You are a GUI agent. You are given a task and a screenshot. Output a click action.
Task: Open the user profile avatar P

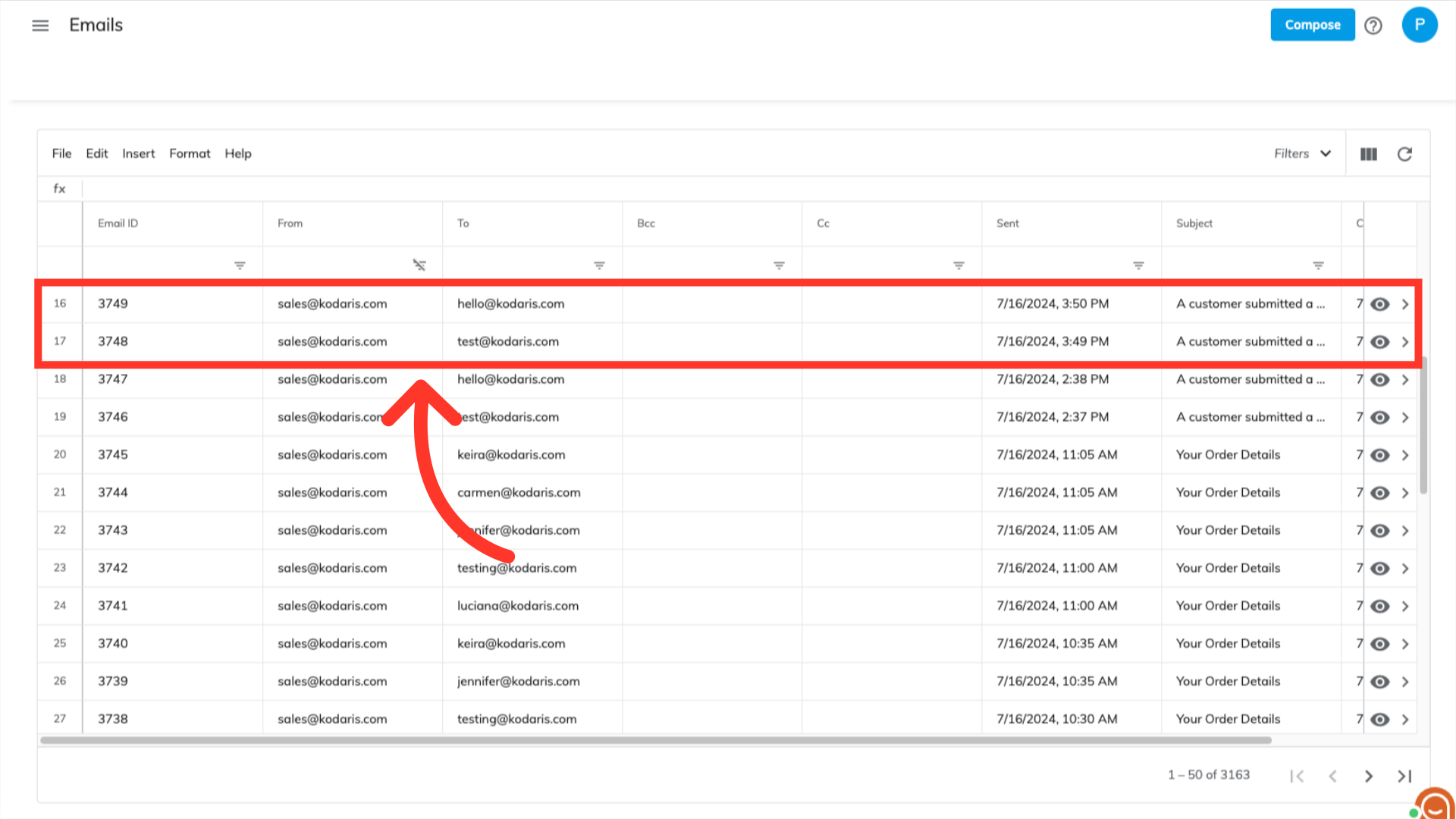1419,25
